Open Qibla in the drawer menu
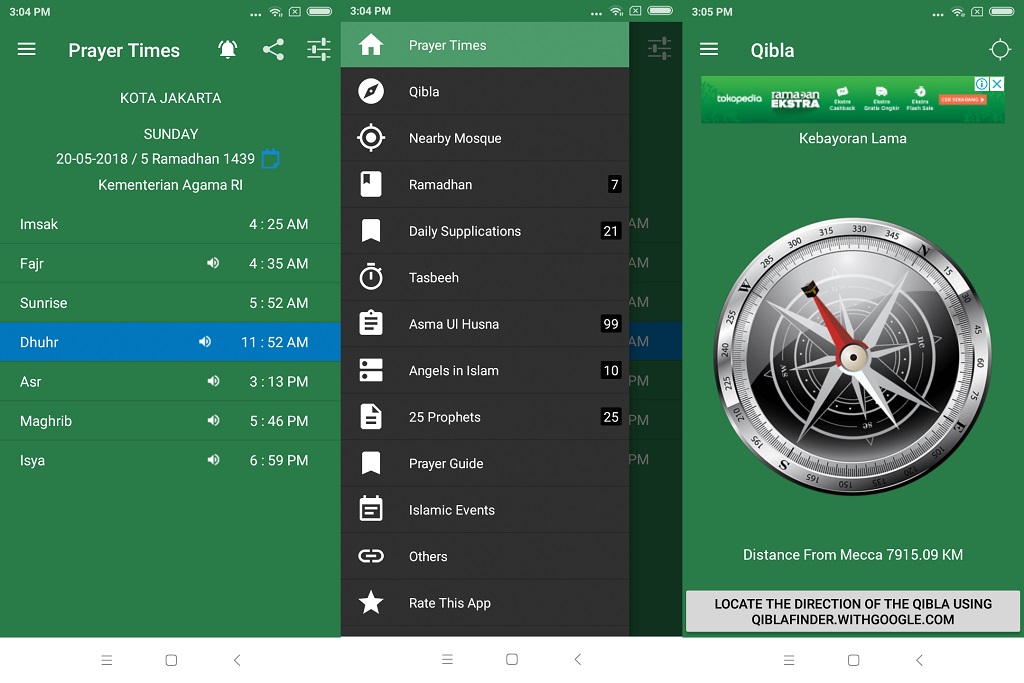The width and height of the screenshot is (1024, 683). 485,91
